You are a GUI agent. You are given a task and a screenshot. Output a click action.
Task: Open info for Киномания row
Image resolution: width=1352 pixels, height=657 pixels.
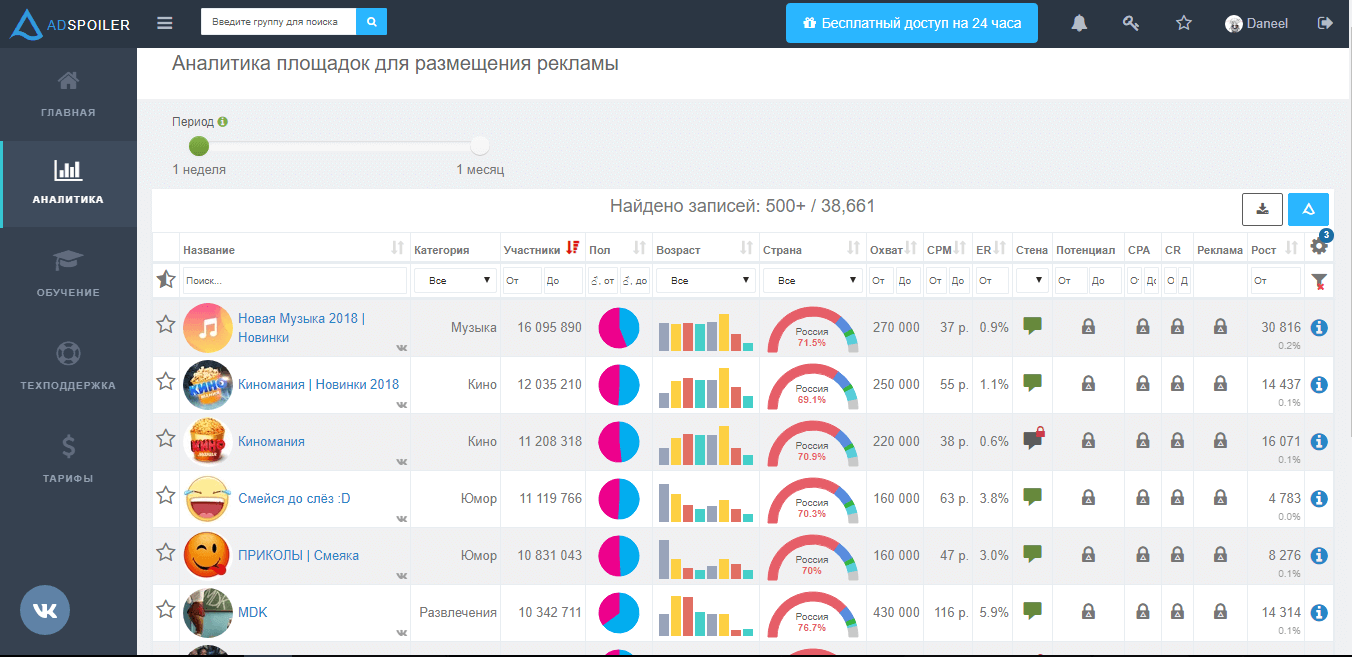[1319, 441]
